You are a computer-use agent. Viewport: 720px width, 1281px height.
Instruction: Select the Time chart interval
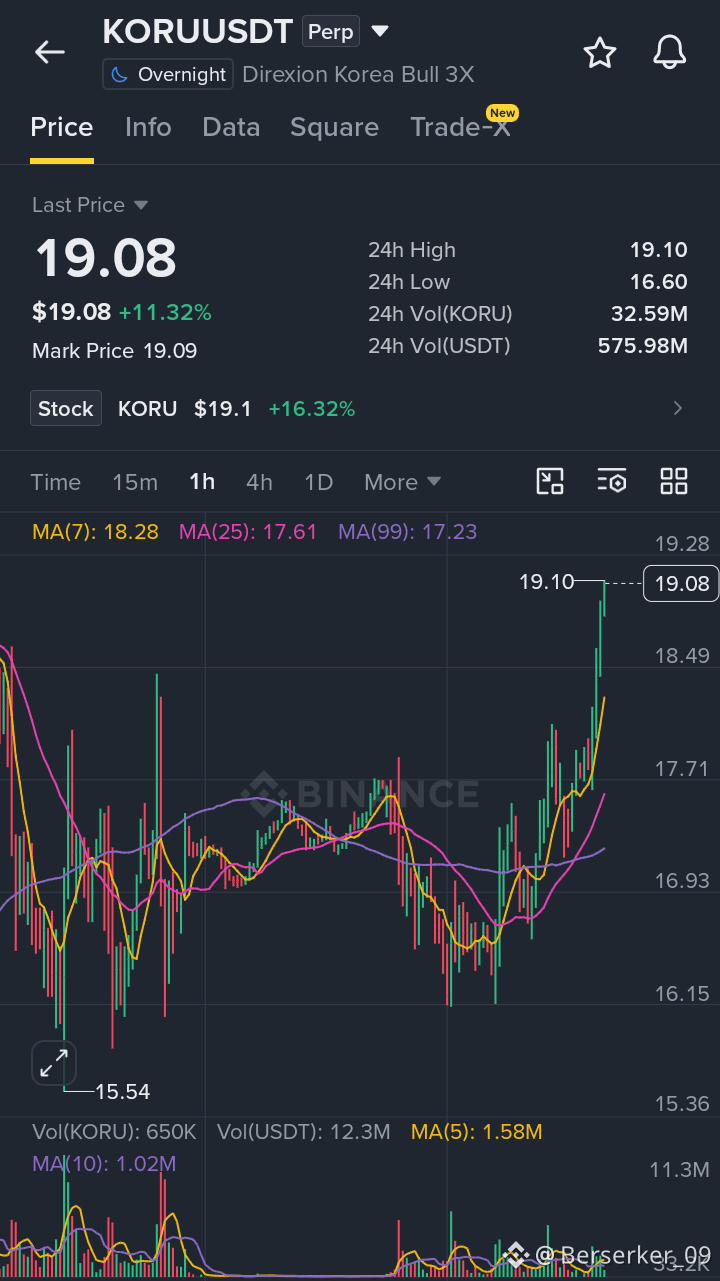[56, 482]
